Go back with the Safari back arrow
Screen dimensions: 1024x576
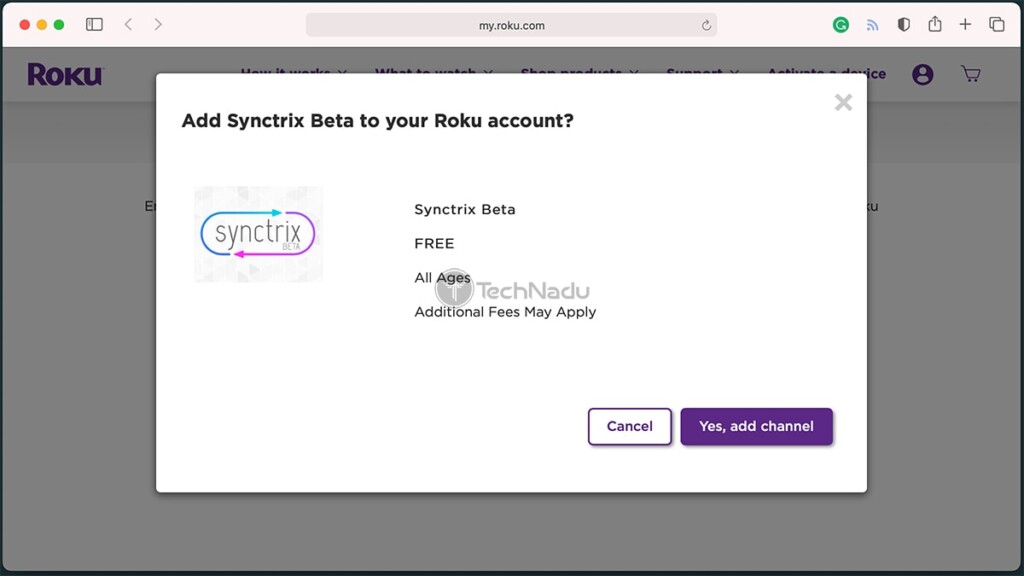[129, 25]
